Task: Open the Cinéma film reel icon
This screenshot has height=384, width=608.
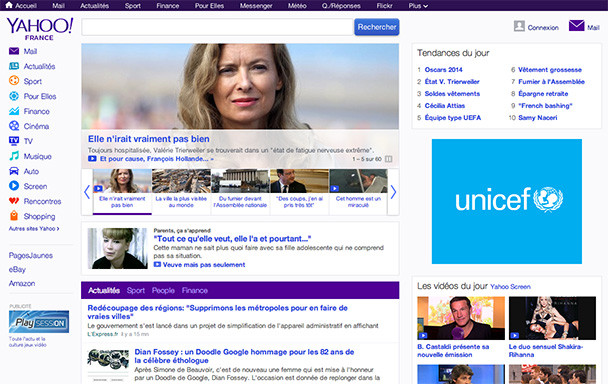Action: [14, 126]
